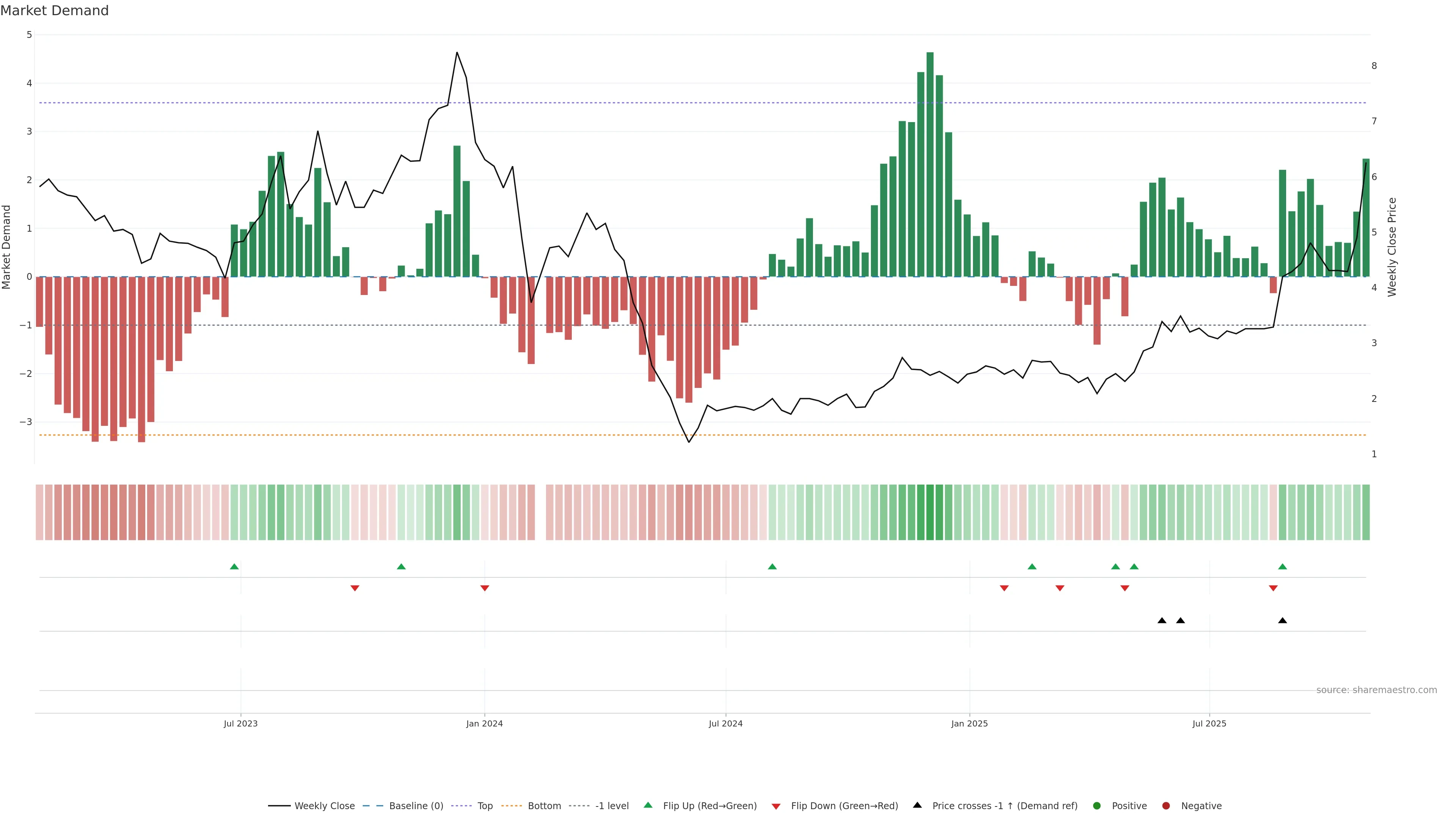Click the darkest green heatmap strip cell
The height and width of the screenshot is (819, 1456).
point(930,512)
